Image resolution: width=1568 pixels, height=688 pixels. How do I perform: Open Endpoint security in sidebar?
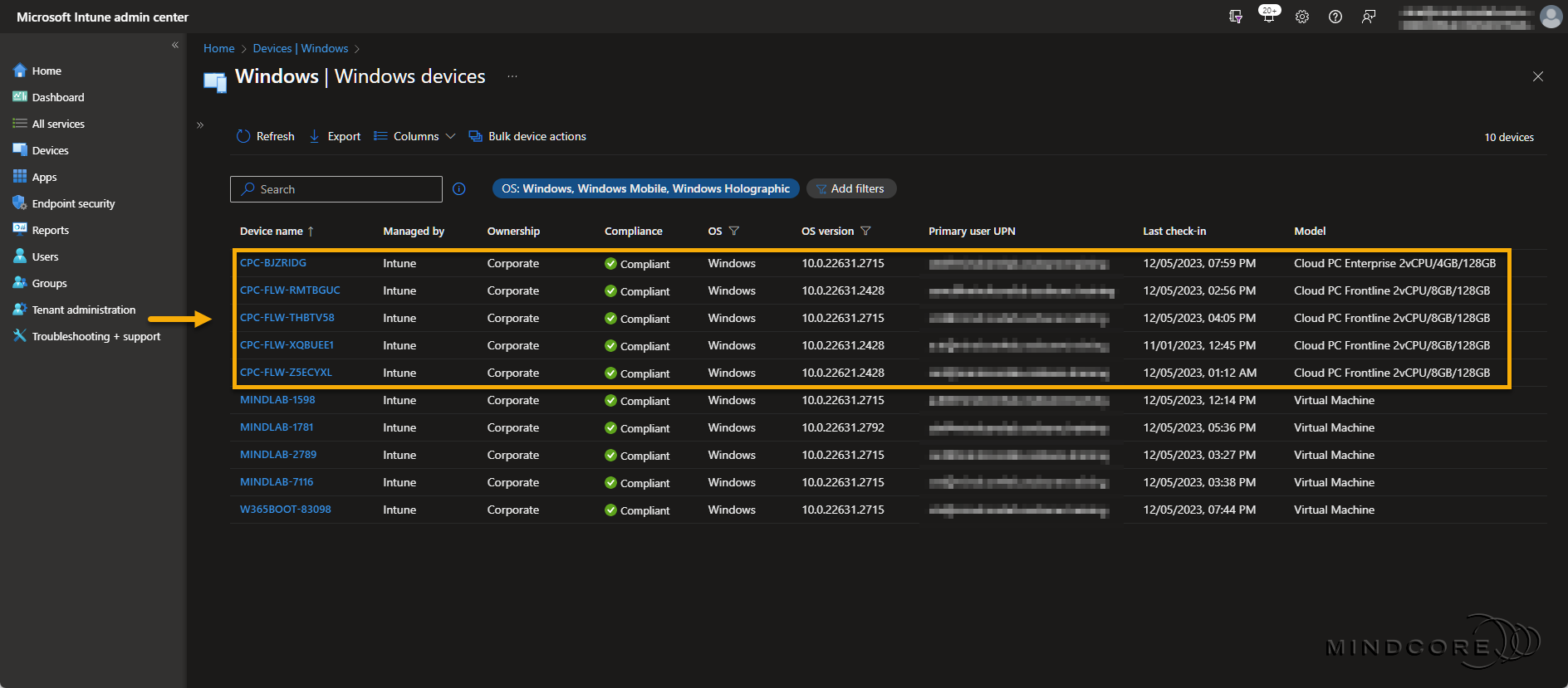73,203
